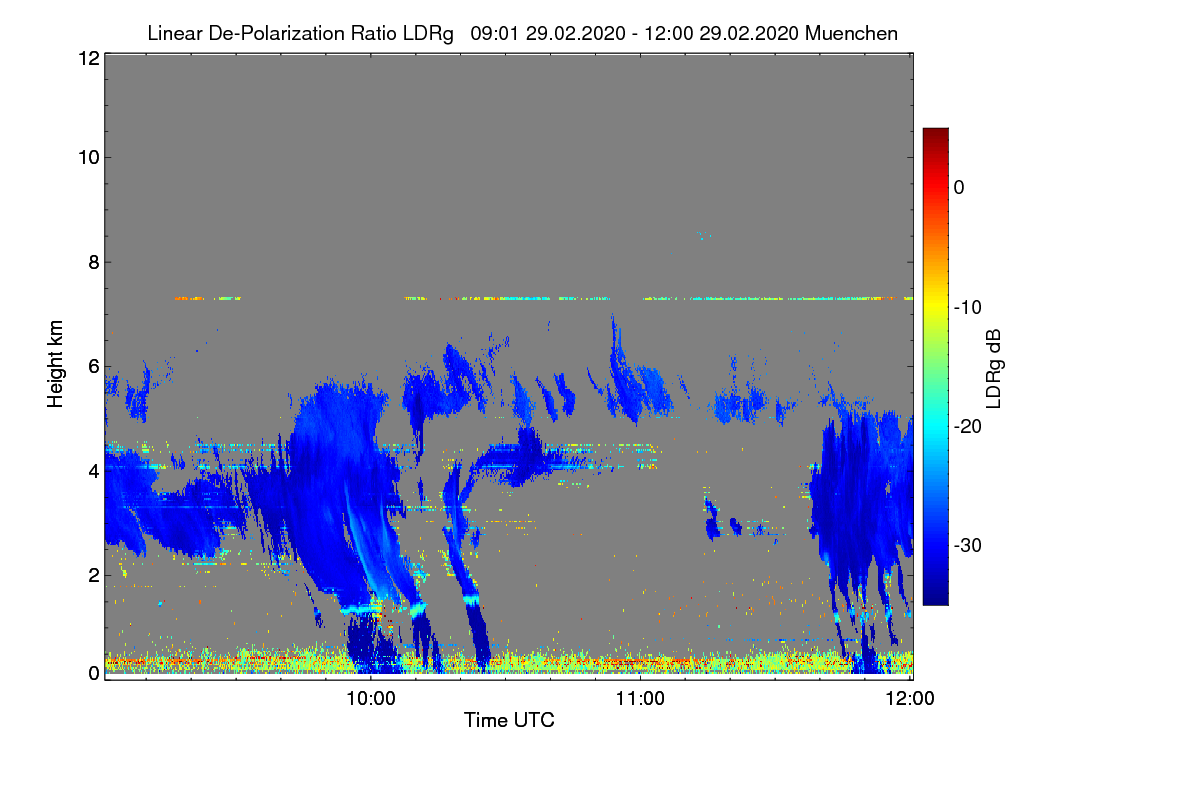This screenshot has width=1200, height=800.
Task: Click the '10:00' time axis tick label
Action: (x=371, y=698)
